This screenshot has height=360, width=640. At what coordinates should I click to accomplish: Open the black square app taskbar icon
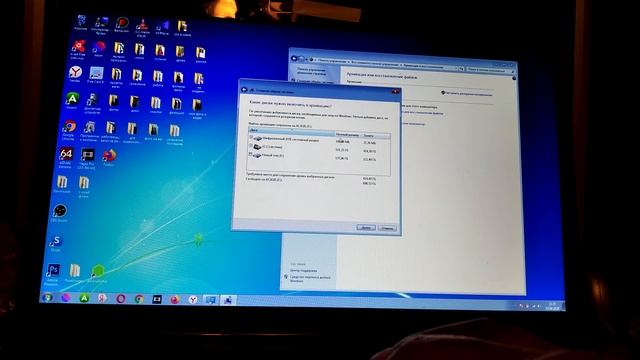pyautogui.click(x=157, y=299)
